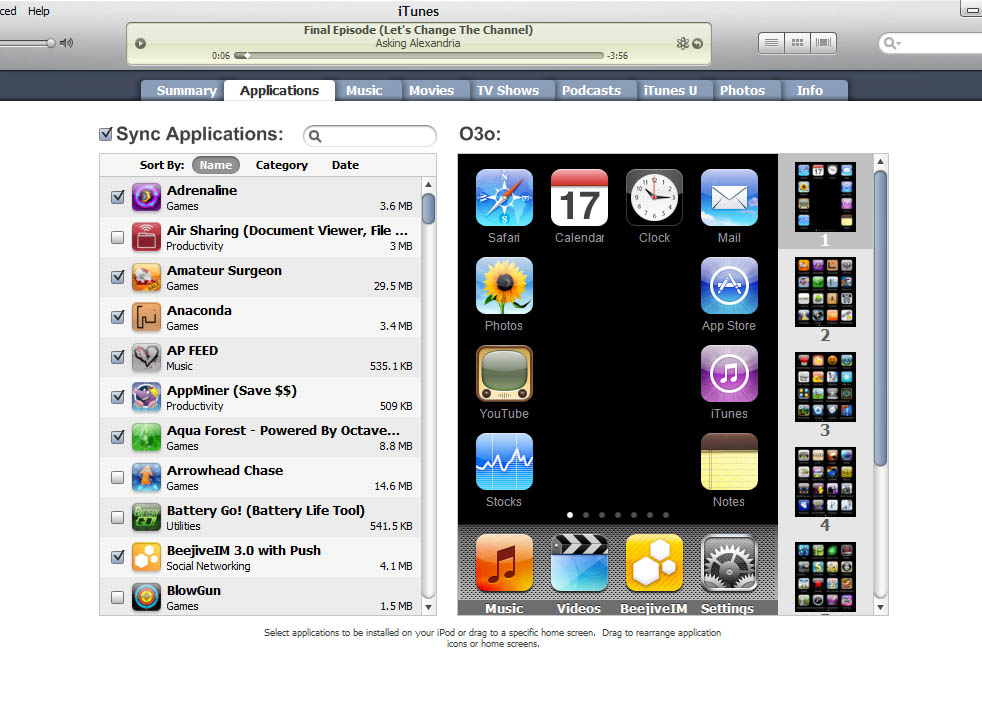Viewport: 982px width, 719px height.
Task: Uncheck the Sync Applications checkbox
Action: tap(105, 132)
